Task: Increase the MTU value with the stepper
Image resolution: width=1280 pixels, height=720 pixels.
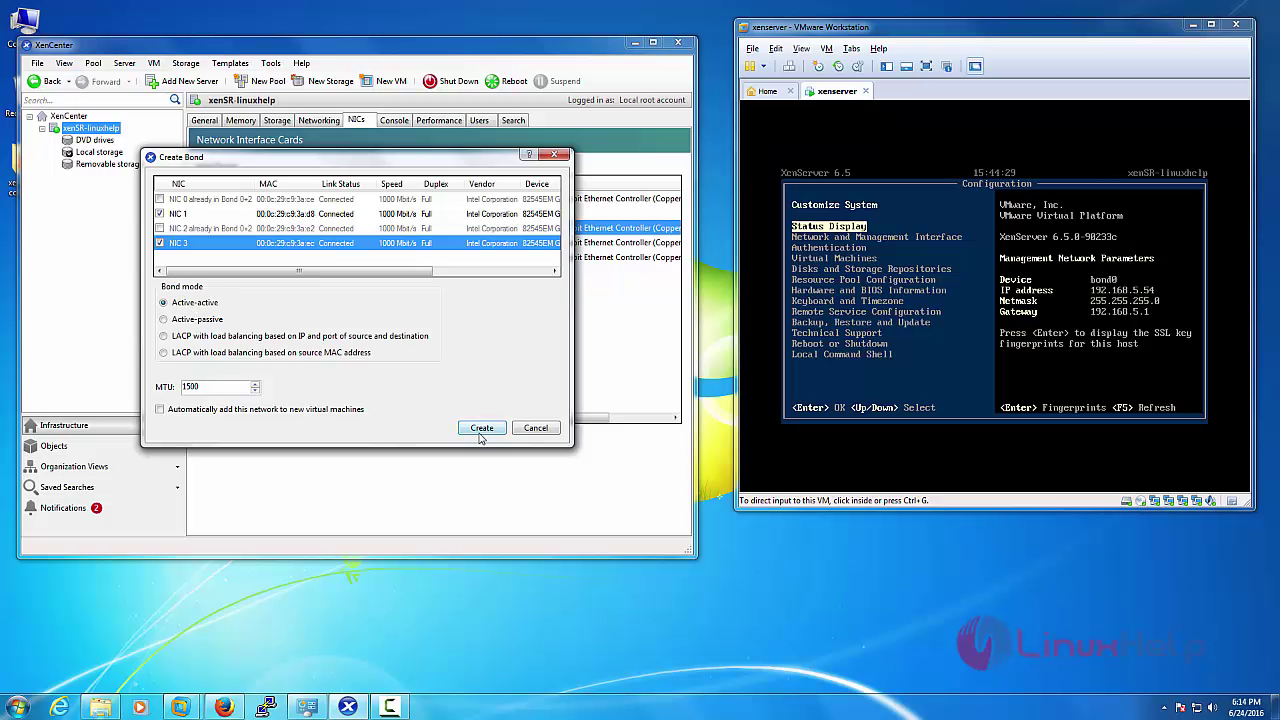Action: [x=255, y=384]
